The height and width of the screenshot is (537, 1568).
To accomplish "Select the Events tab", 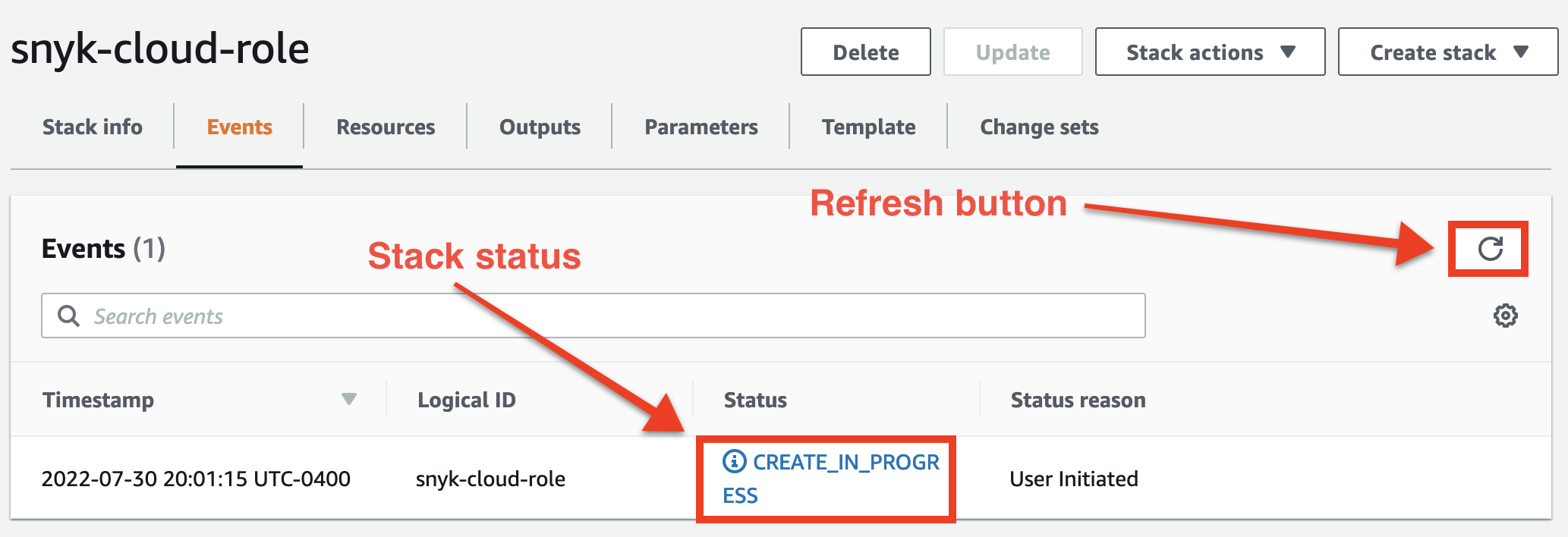I will tap(240, 127).
